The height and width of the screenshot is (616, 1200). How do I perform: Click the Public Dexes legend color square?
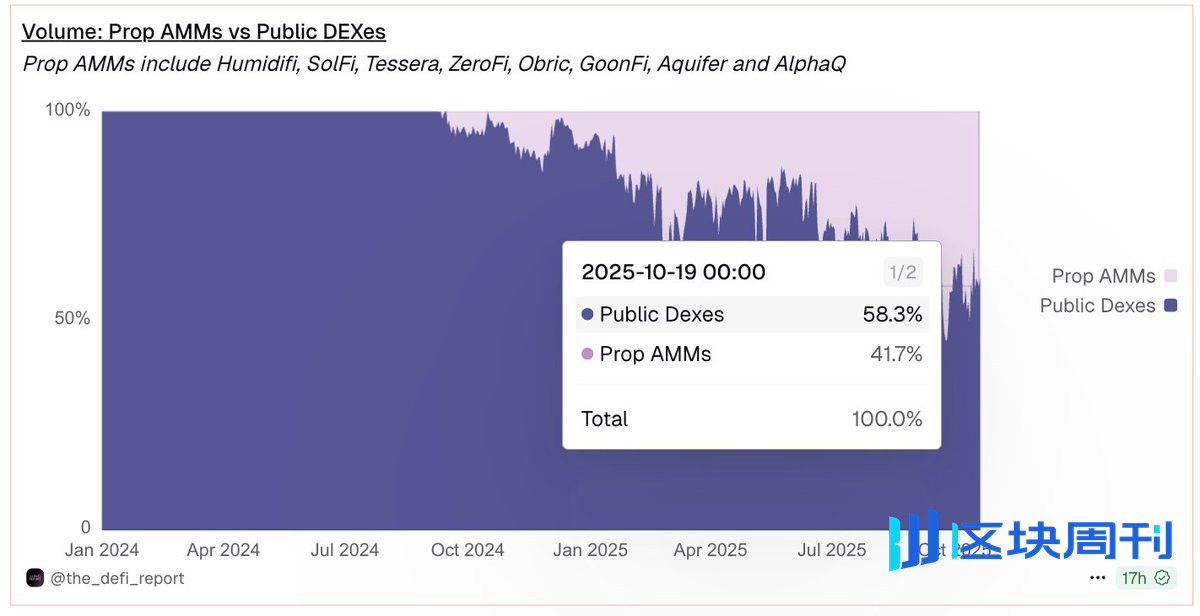coord(1170,306)
